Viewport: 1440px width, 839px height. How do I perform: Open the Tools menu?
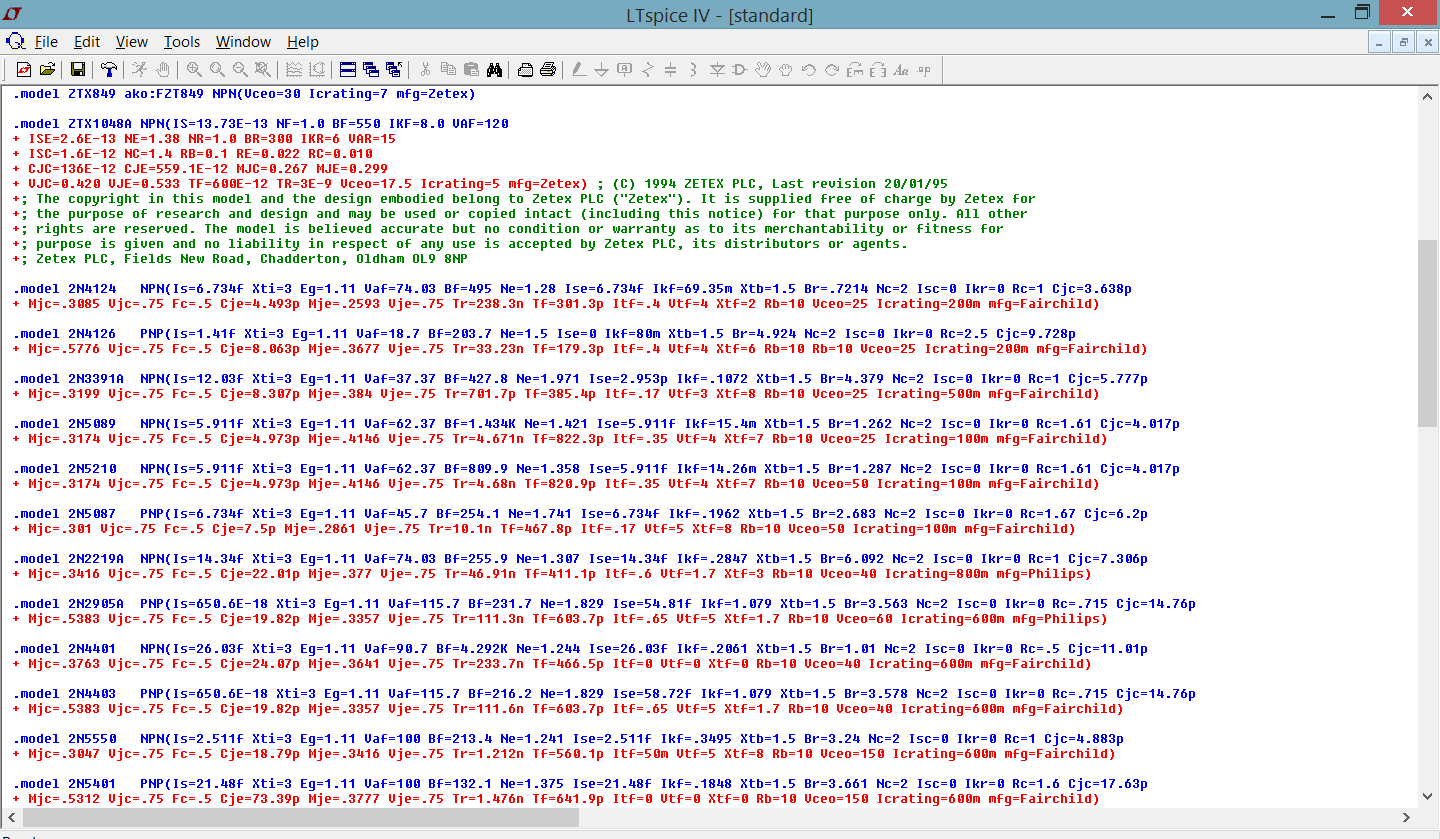point(182,42)
